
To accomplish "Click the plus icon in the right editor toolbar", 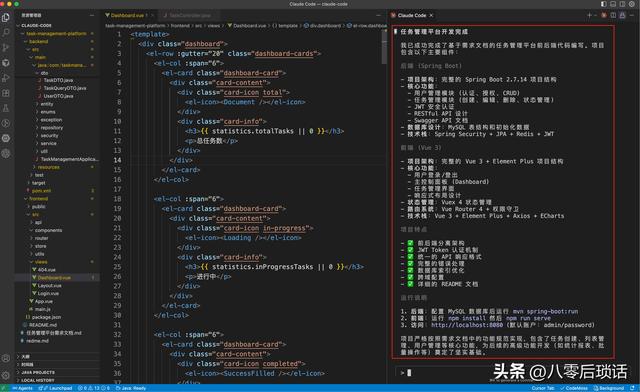I will 589,15.
